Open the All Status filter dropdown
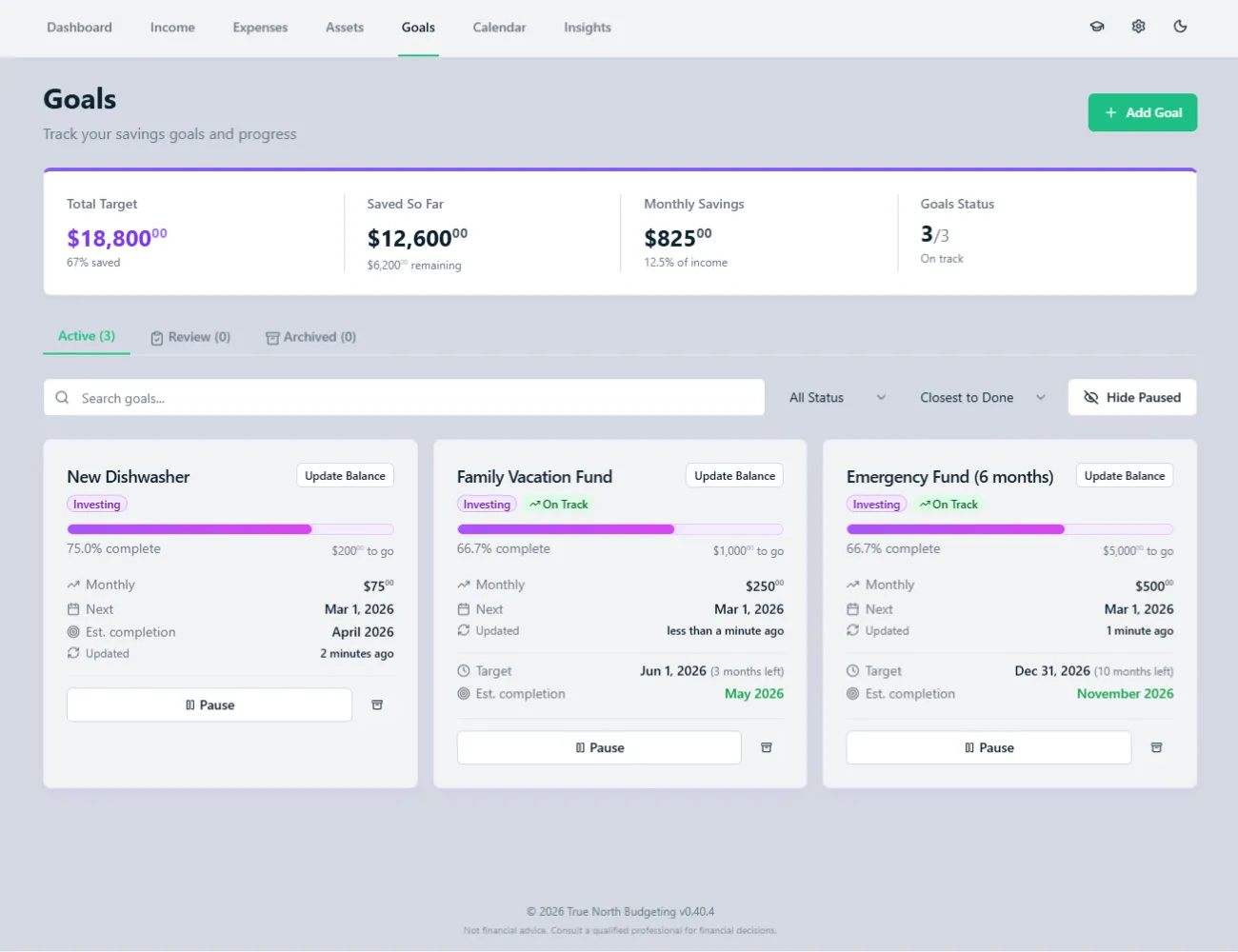The image size is (1238, 952). click(835, 397)
